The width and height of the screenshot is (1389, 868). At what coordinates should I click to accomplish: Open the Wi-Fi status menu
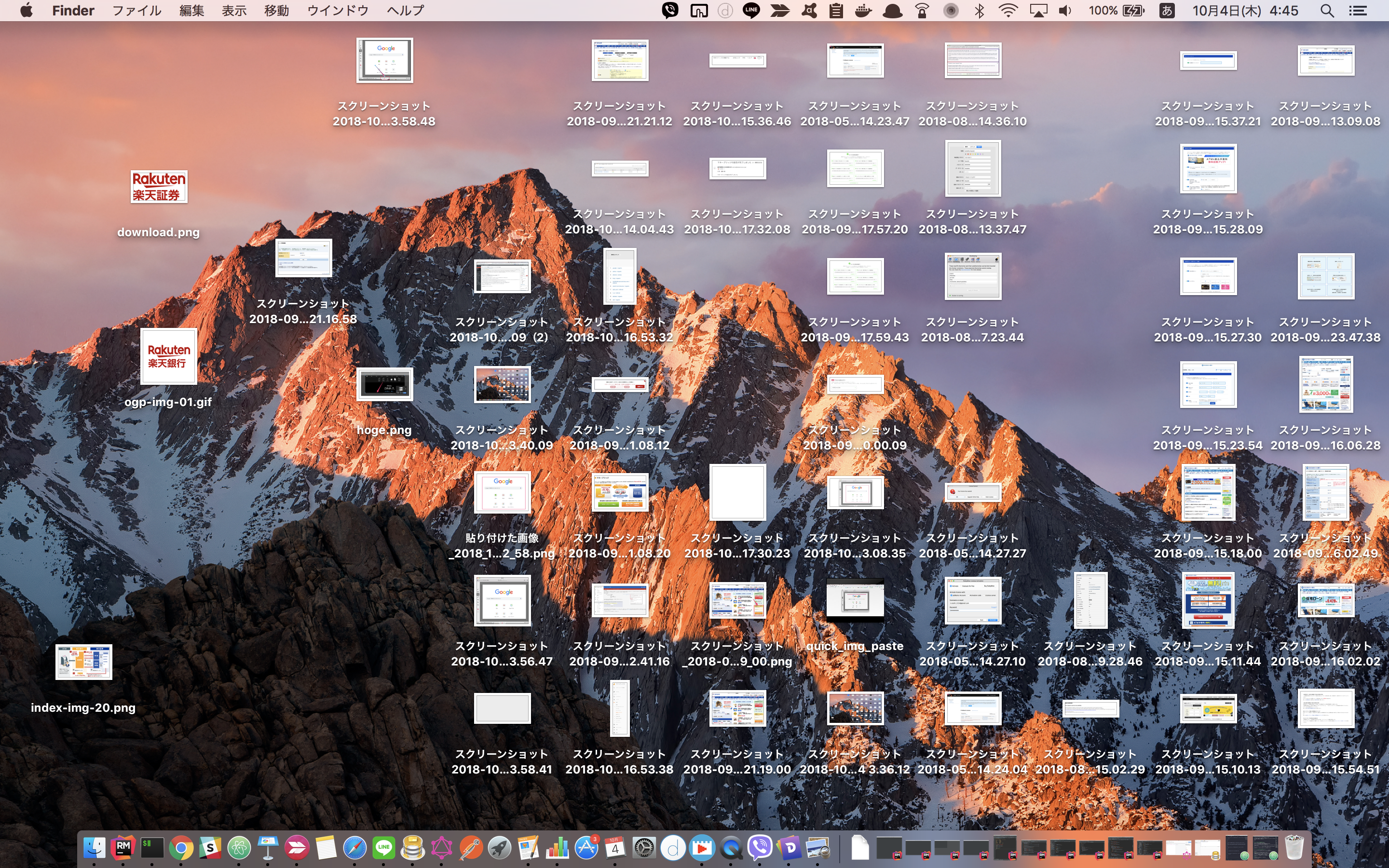click(x=1008, y=10)
